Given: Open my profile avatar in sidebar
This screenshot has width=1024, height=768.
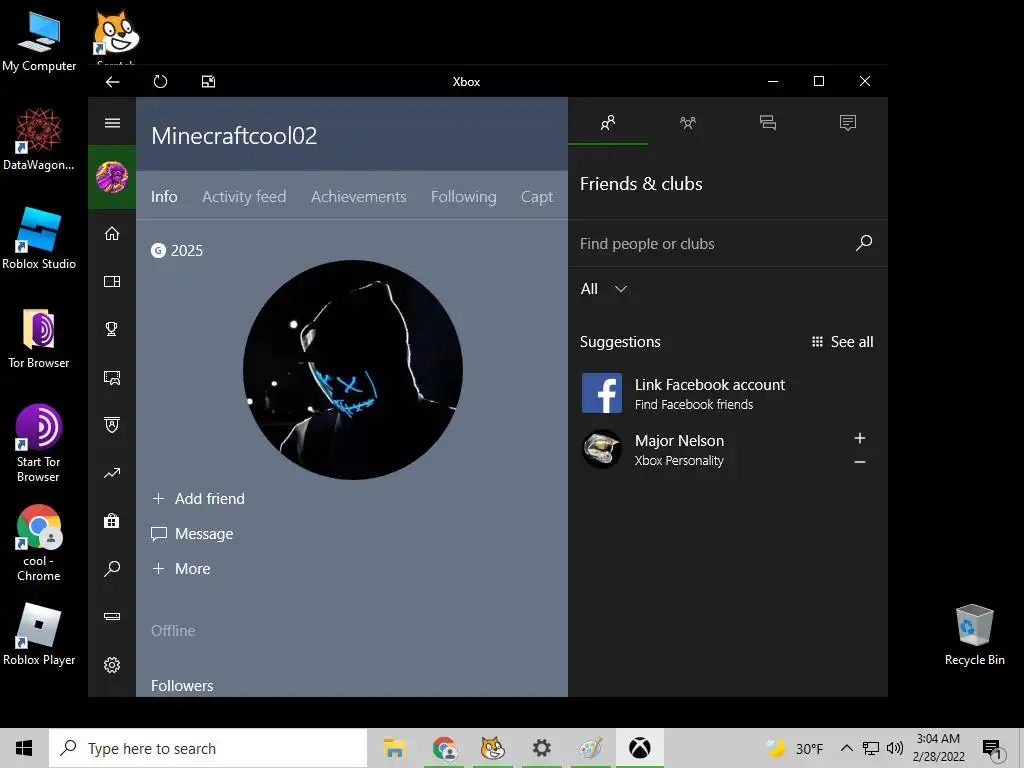Looking at the screenshot, I should coord(112,177).
